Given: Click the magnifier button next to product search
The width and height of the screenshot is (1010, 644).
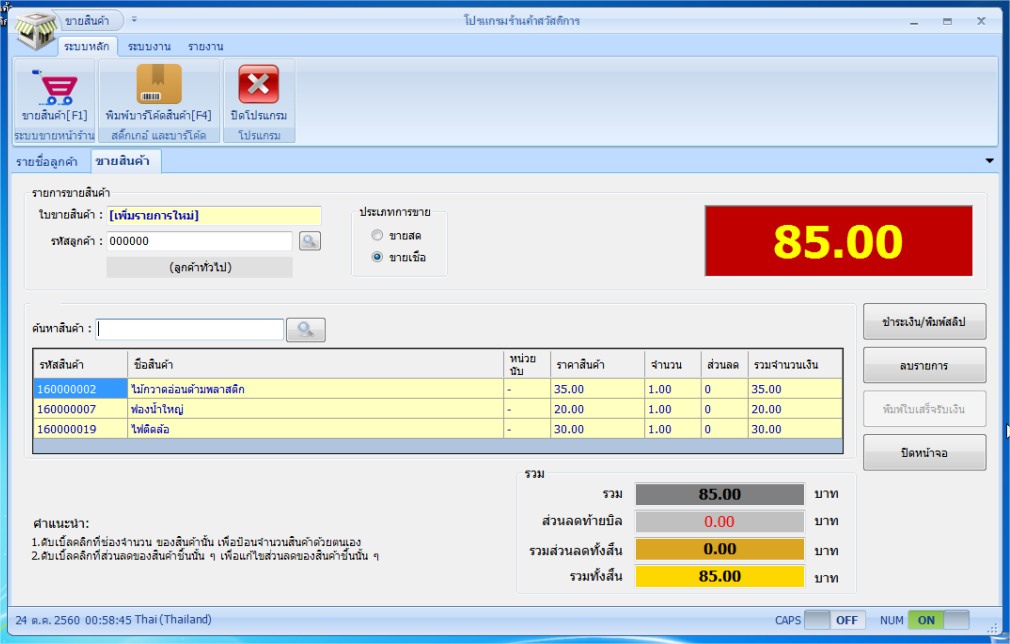Looking at the screenshot, I should tap(306, 330).
